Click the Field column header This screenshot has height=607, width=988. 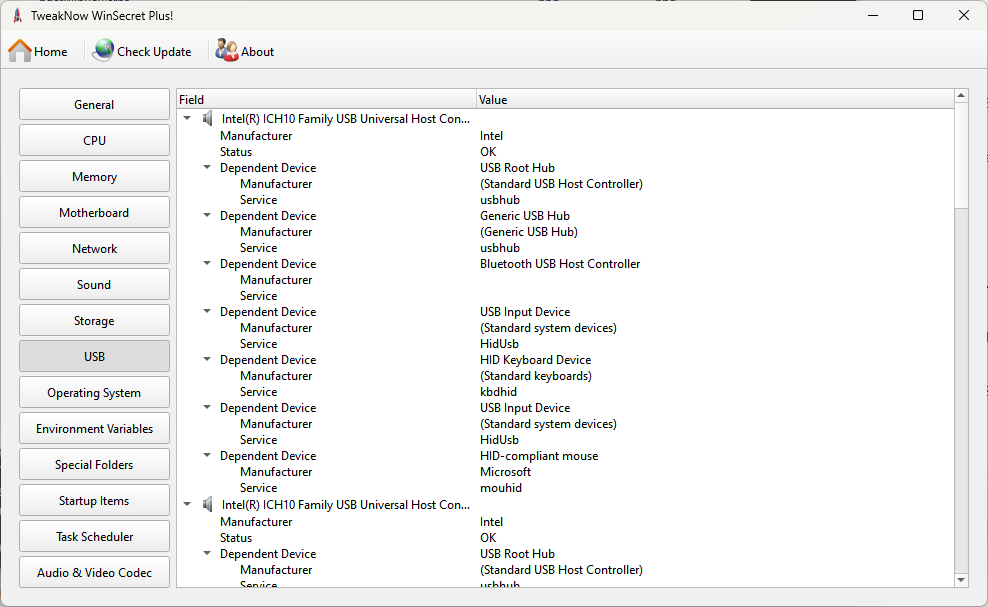326,99
